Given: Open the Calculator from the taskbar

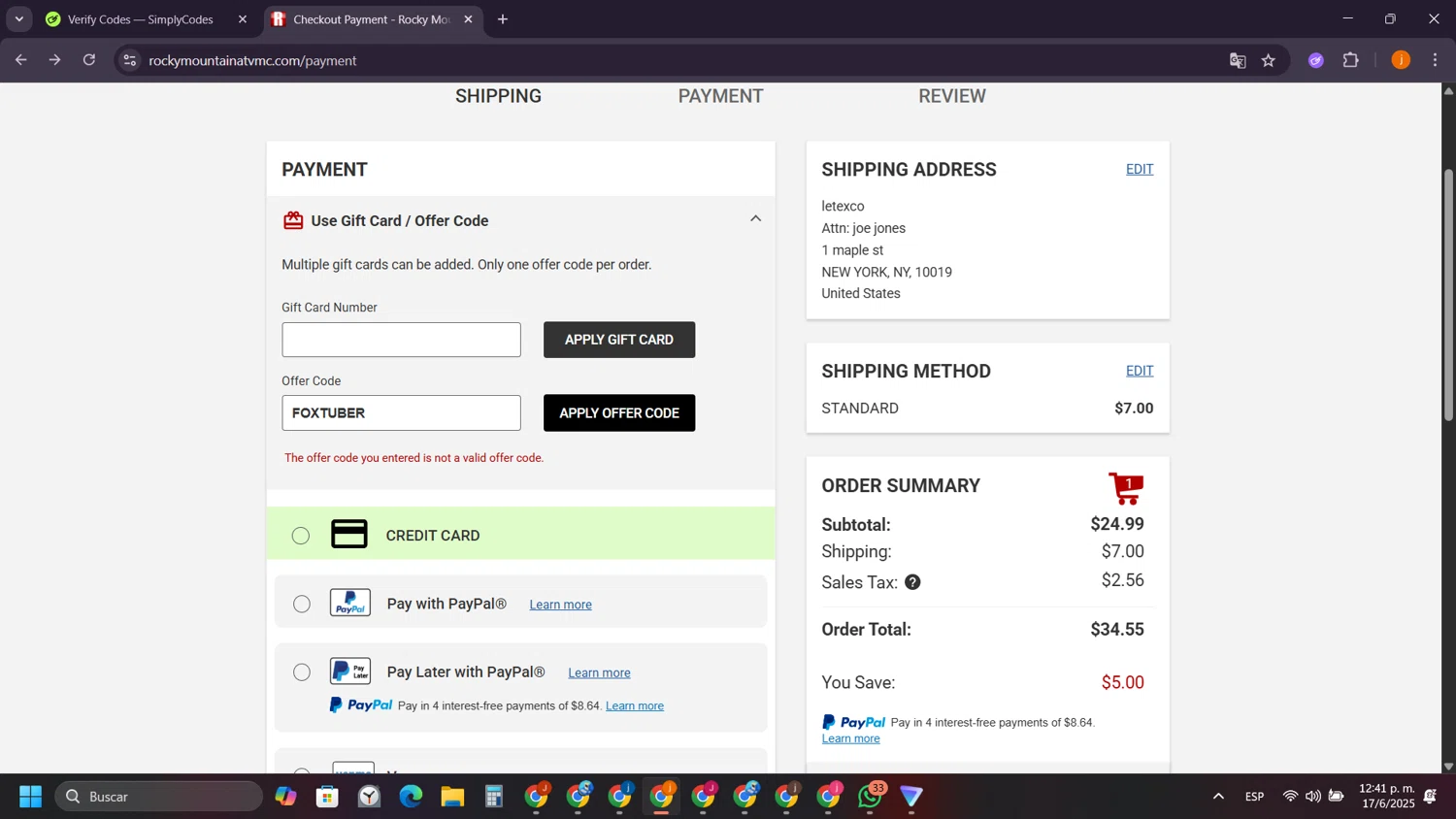Looking at the screenshot, I should pyautogui.click(x=494, y=797).
